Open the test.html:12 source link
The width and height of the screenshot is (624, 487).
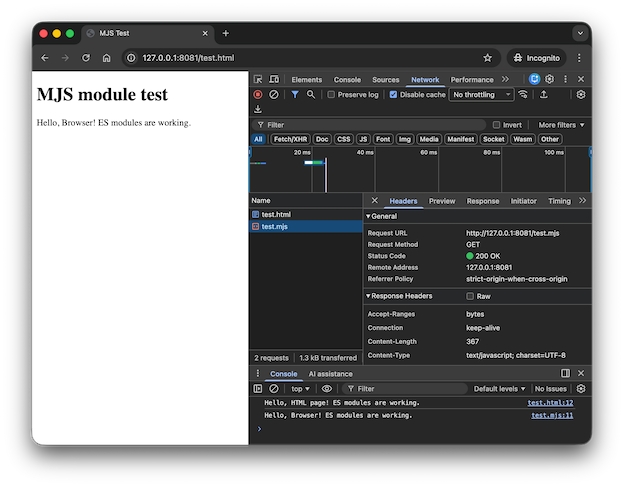click(550, 403)
